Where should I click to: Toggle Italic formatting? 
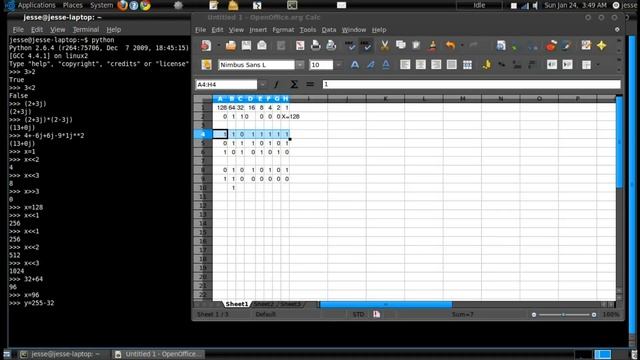pos(370,64)
